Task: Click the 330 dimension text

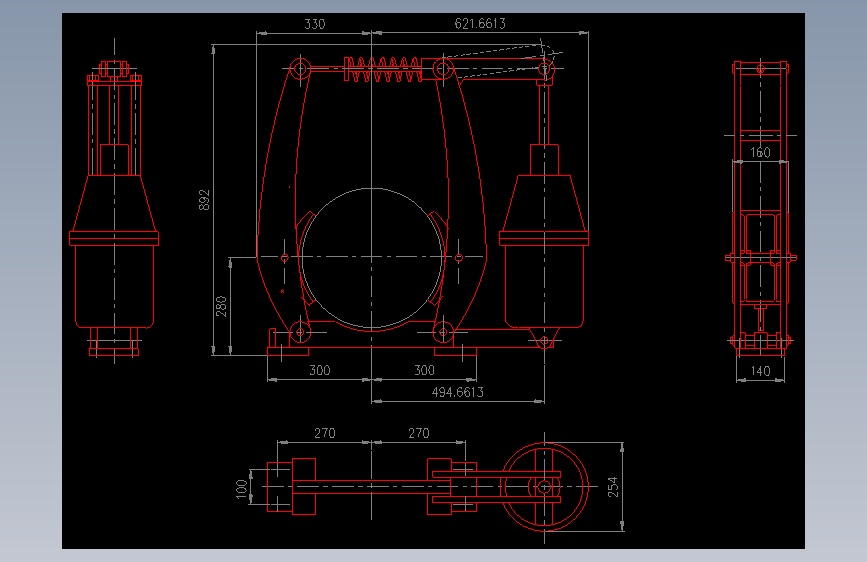Action: [315, 24]
